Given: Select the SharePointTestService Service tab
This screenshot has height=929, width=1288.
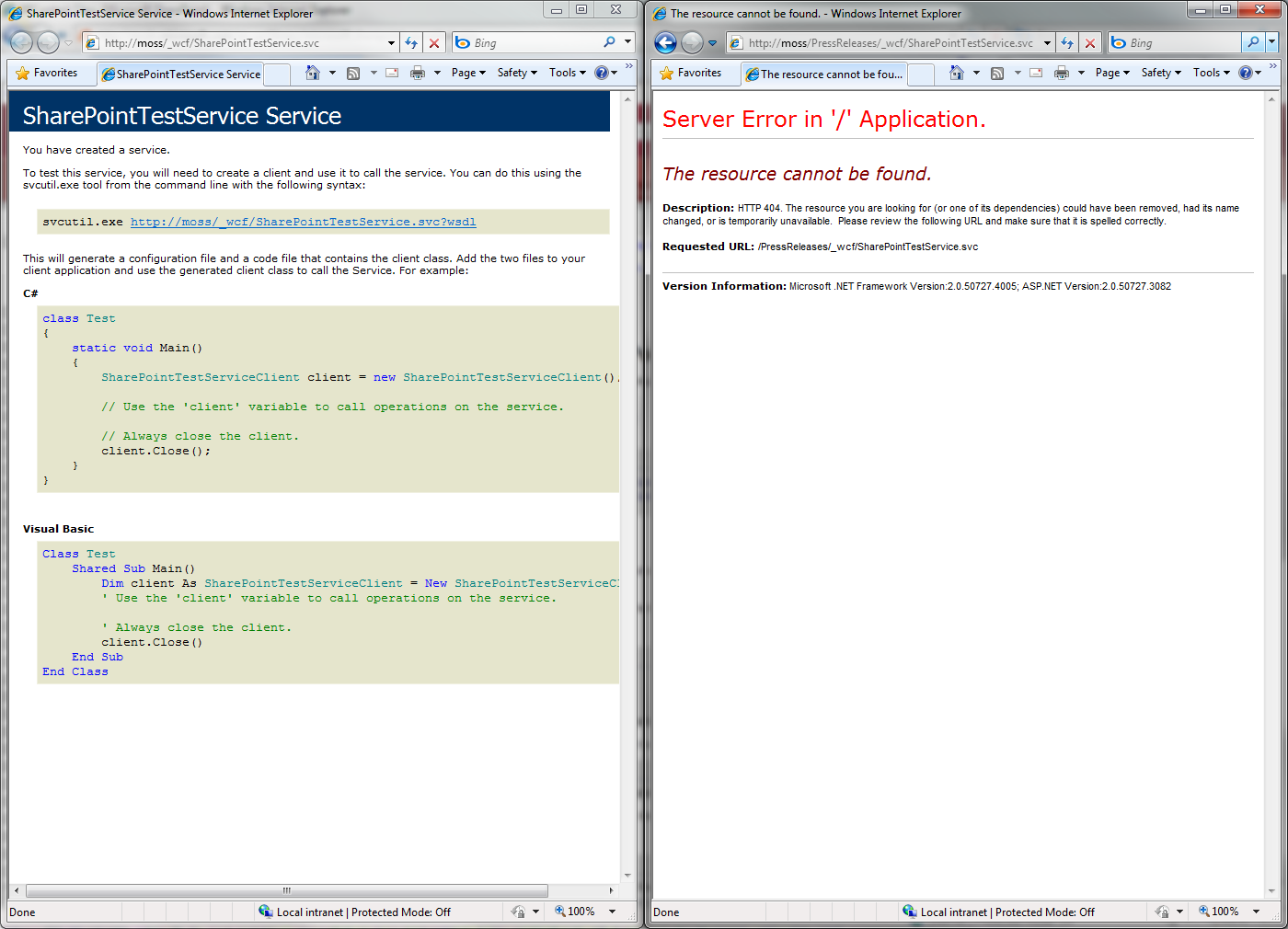Looking at the screenshot, I should [181, 75].
